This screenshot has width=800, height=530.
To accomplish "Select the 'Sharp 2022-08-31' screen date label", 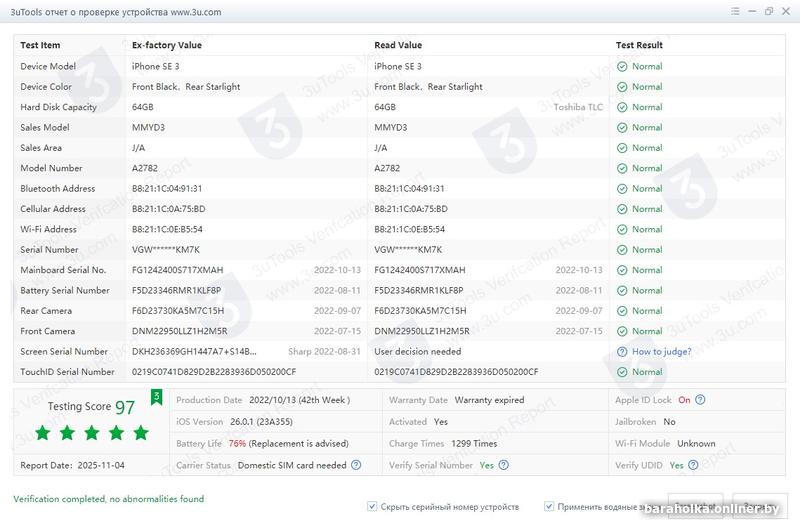I will 324,351.
